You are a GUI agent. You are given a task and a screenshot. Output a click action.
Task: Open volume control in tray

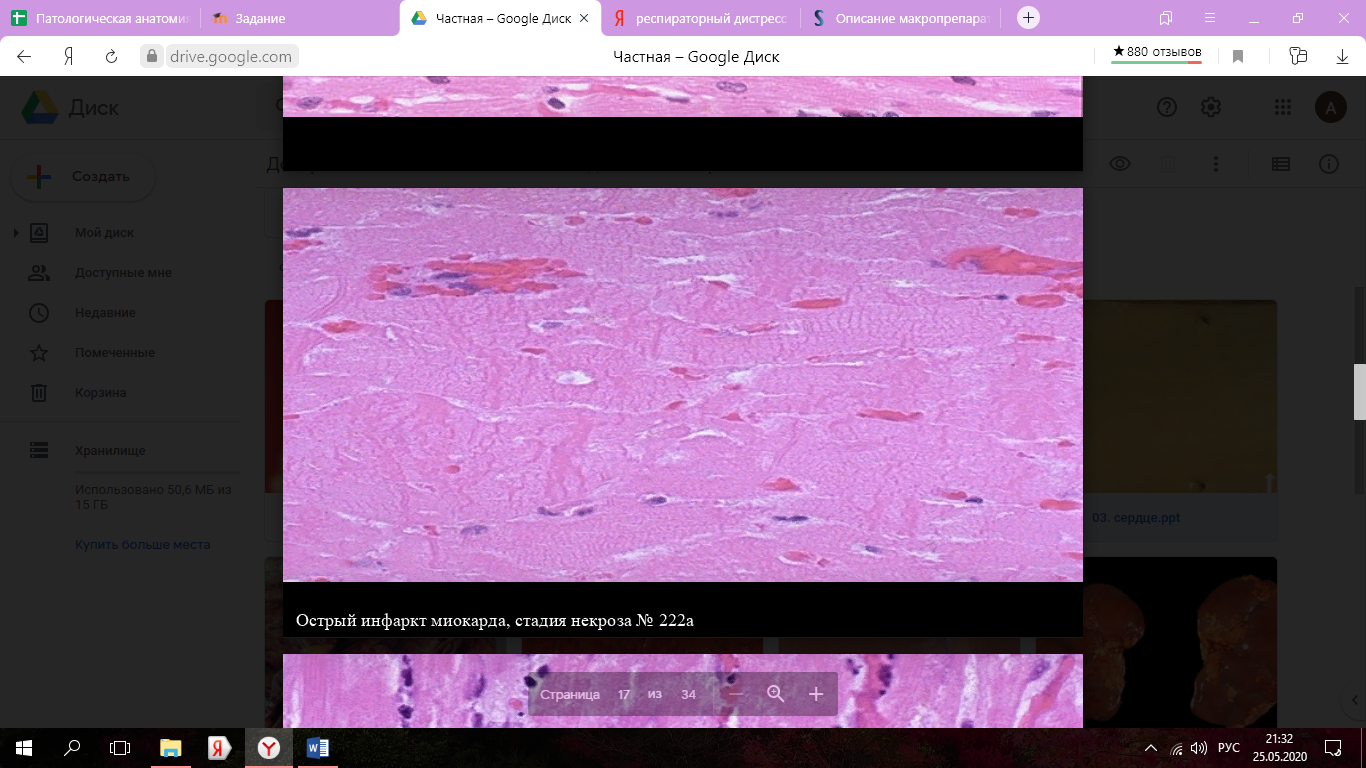[x=1199, y=748]
